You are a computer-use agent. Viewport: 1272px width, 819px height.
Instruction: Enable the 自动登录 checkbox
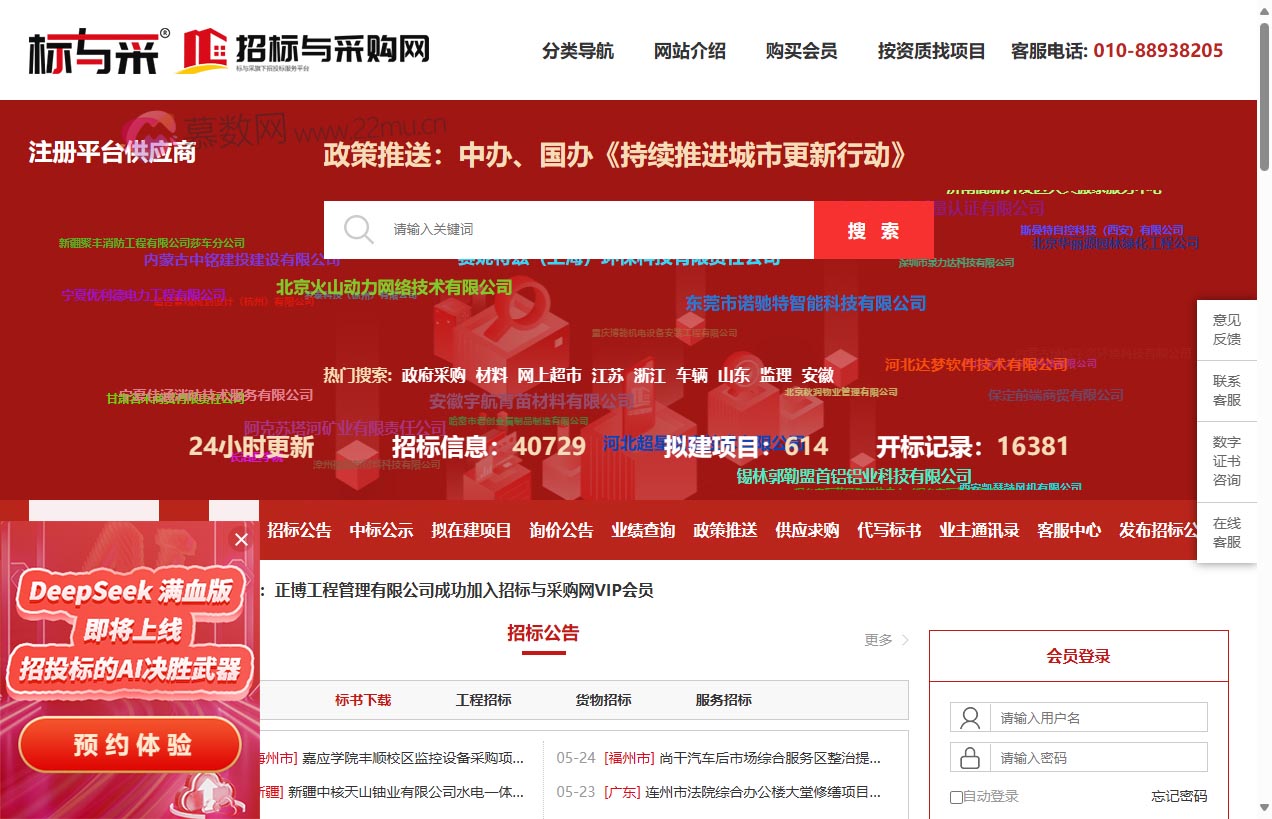[x=956, y=796]
